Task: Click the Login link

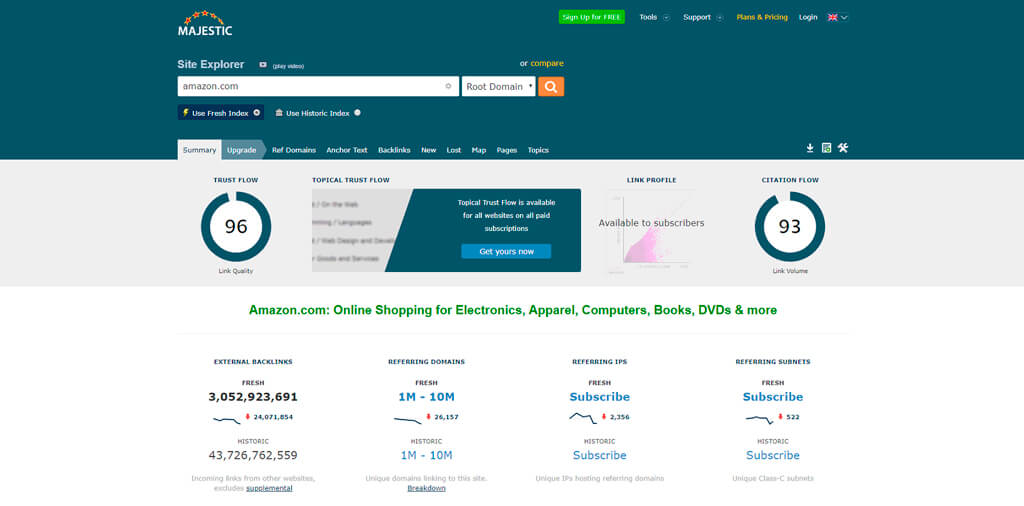Action: pyautogui.click(x=808, y=17)
